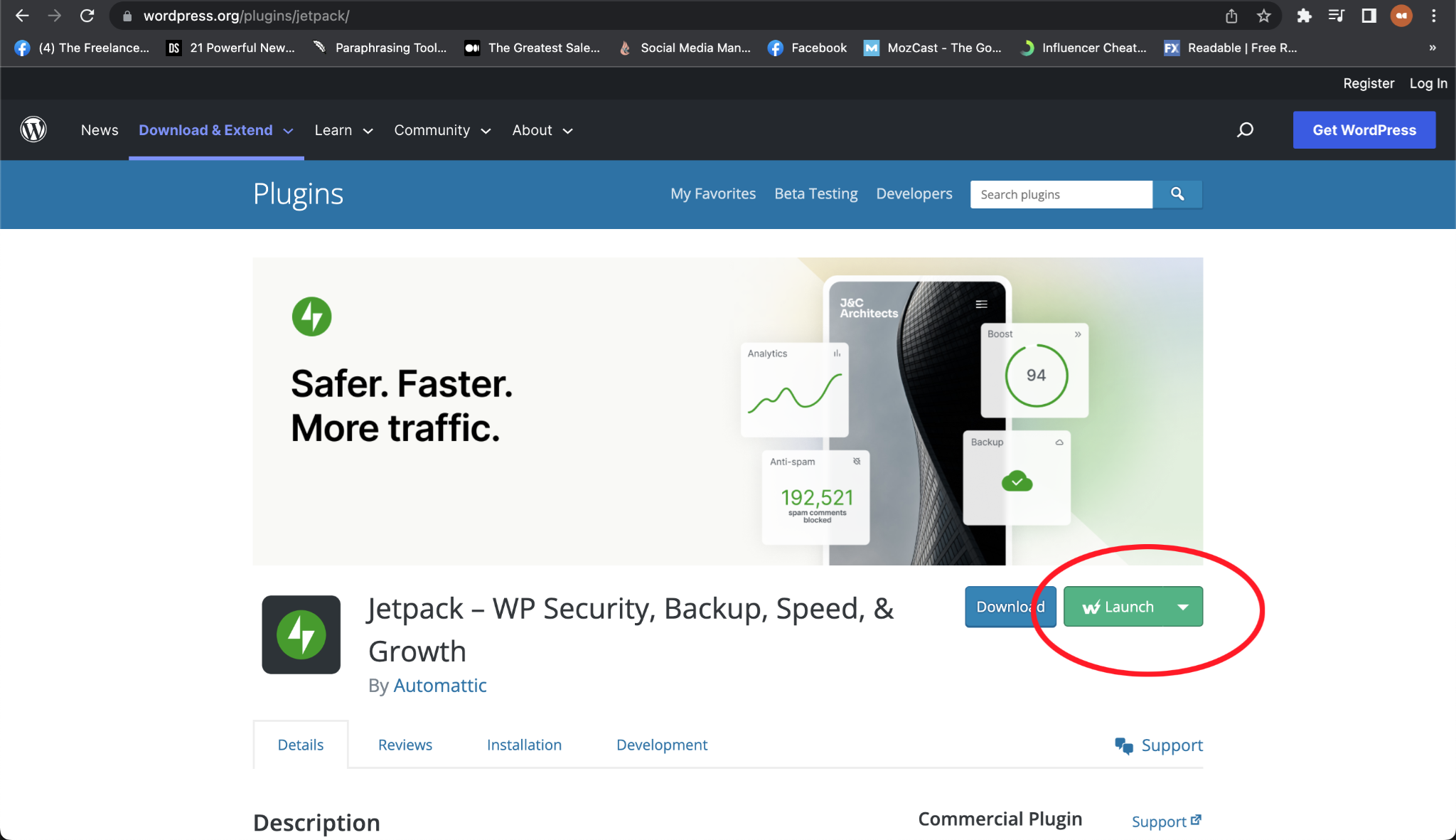Open the Commercial Plugin Support link
The image size is (1456, 840).
pyautogui.click(x=1167, y=822)
